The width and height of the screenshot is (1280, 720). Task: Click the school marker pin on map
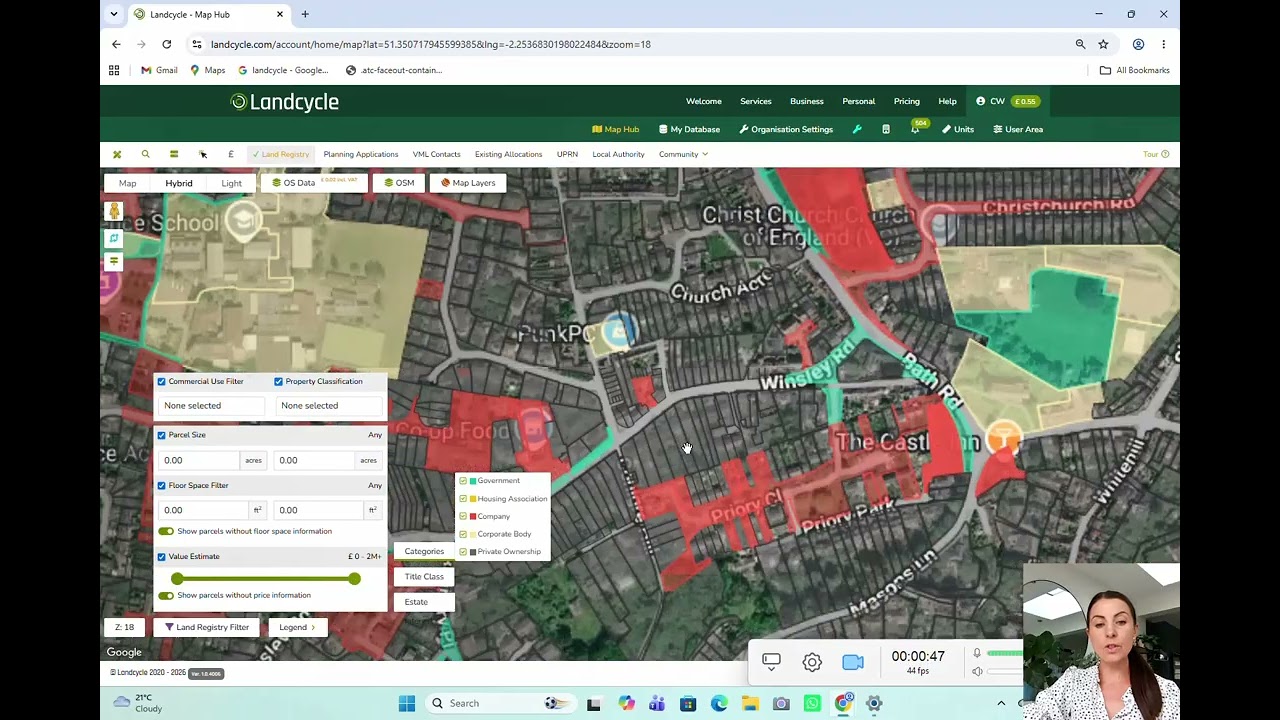(243, 220)
